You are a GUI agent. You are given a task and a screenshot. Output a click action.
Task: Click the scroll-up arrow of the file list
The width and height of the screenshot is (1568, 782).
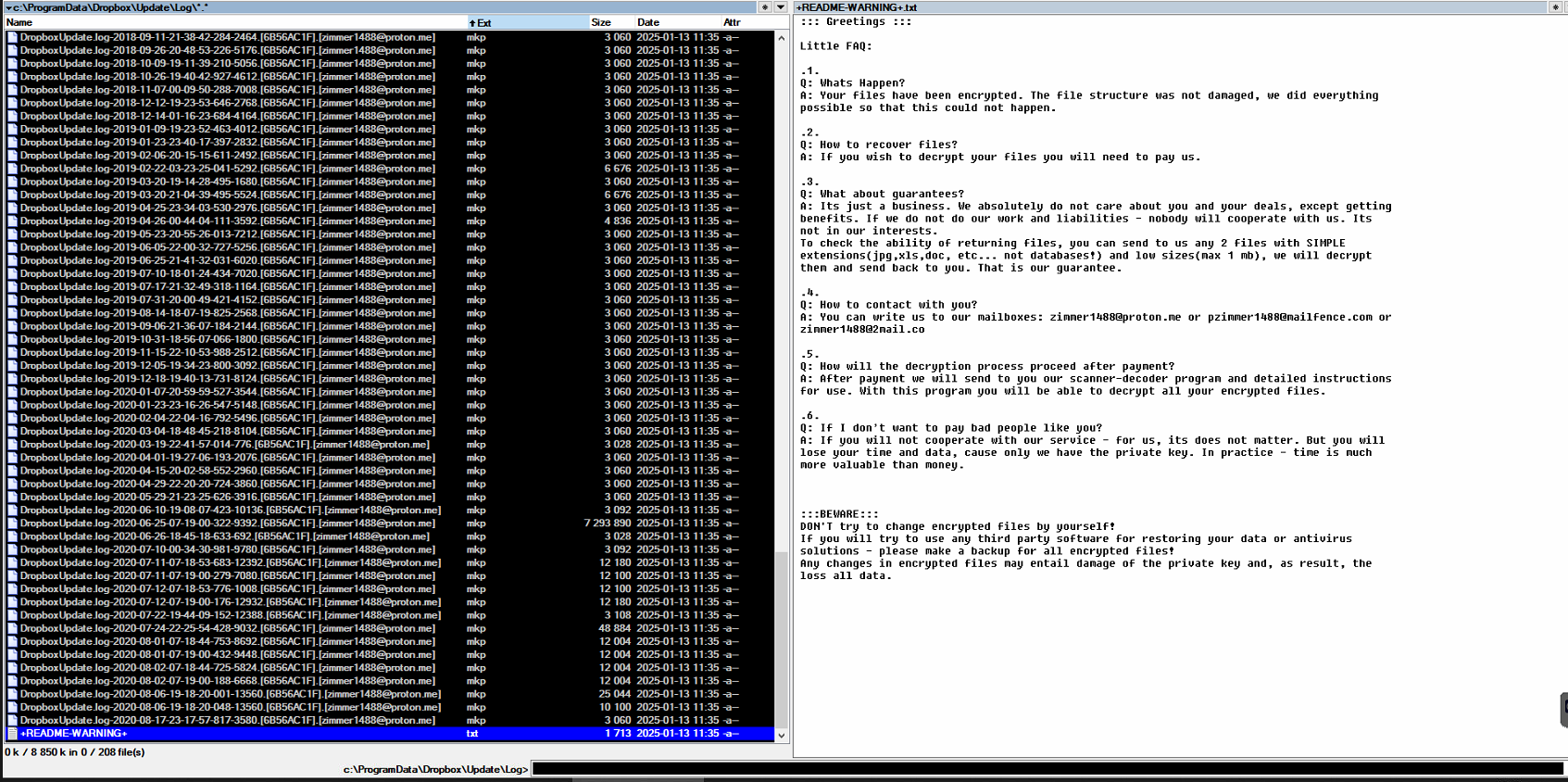pyautogui.click(x=782, y=39)
